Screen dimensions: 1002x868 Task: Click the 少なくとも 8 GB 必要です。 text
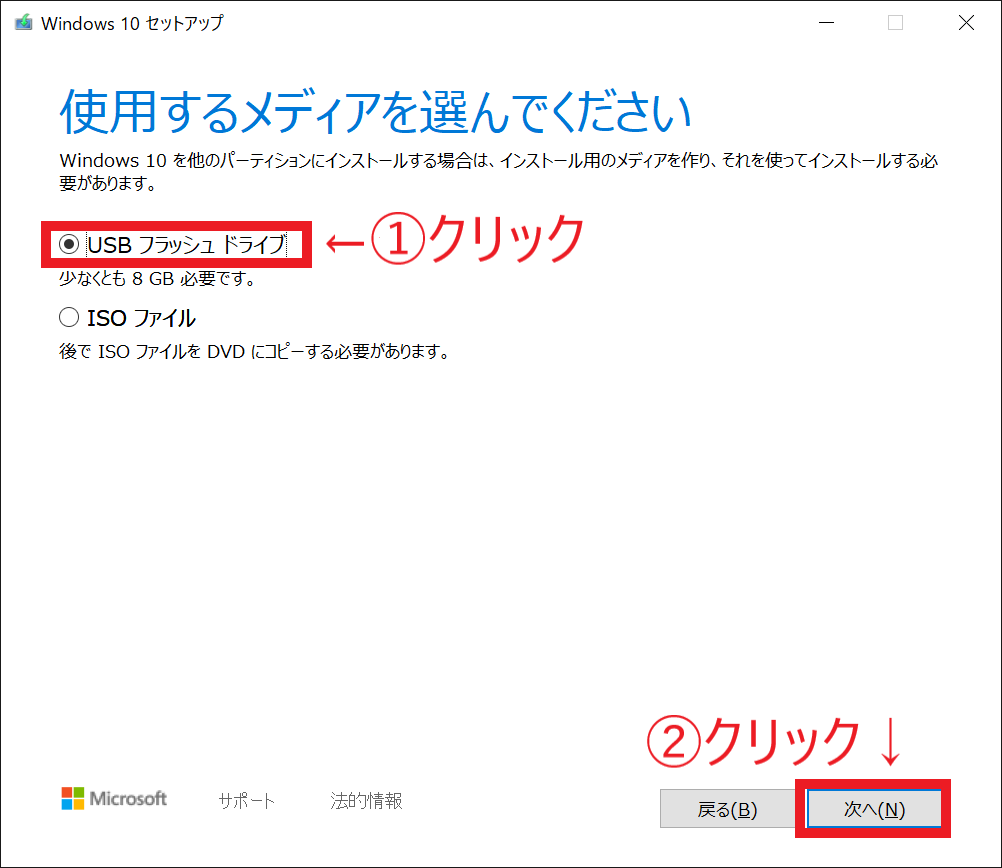tap(158, 279)
